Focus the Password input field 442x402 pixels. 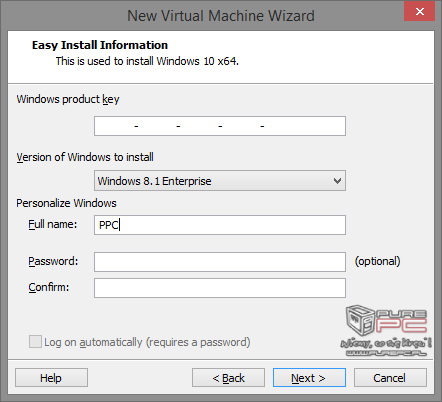[220, 262]
